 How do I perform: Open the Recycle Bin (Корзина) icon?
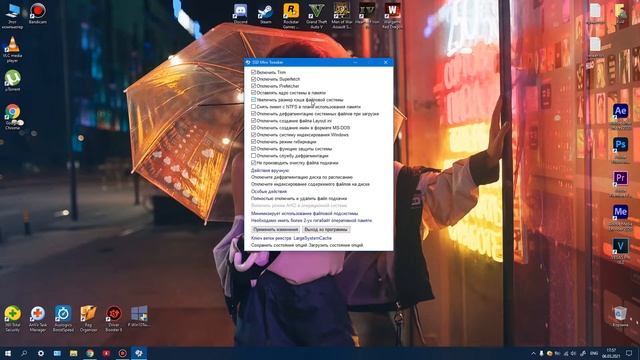click(x=620, y=317)
